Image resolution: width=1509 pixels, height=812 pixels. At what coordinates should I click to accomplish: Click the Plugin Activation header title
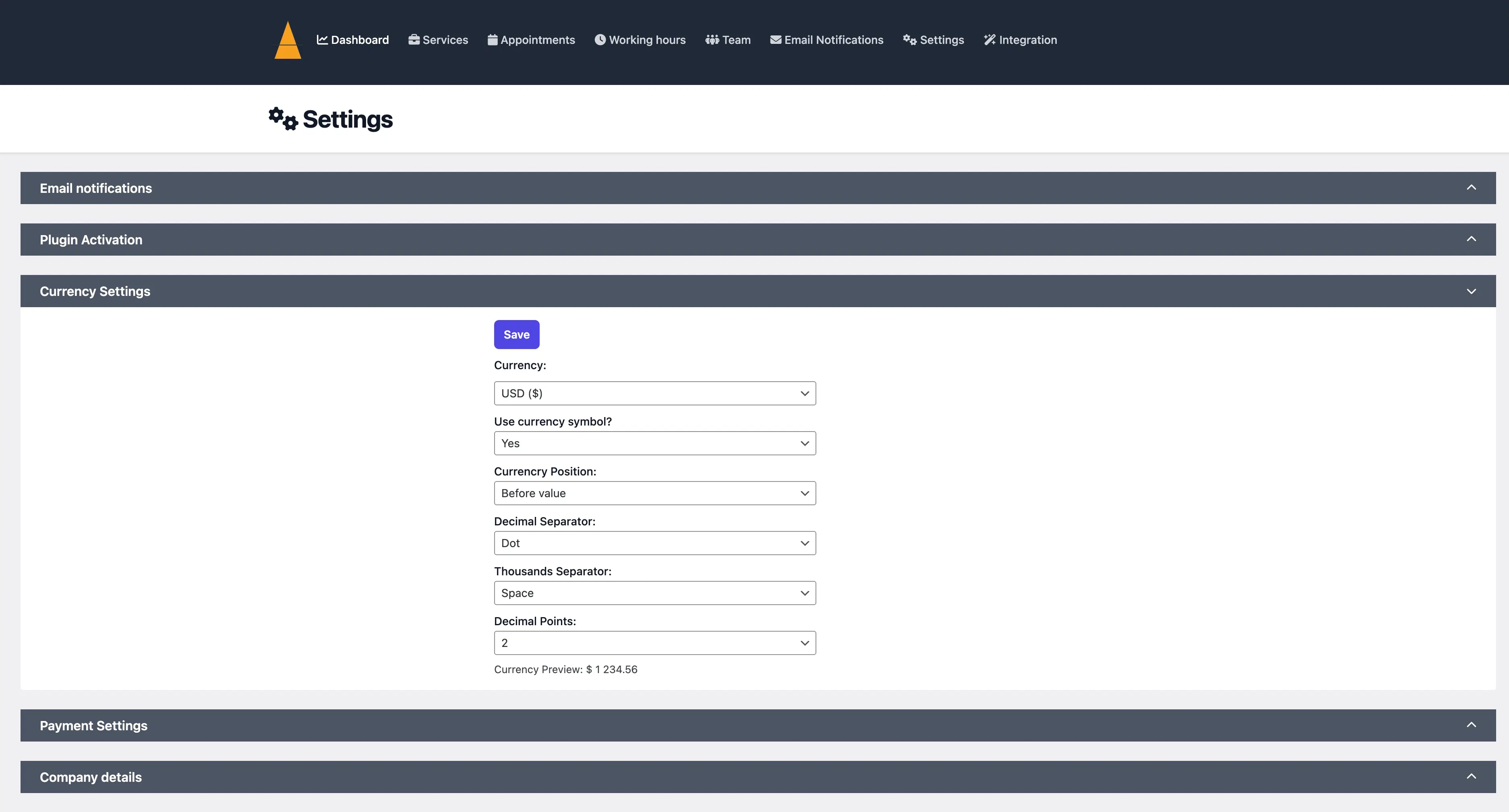pyautogui.click(x=91, y=240)
